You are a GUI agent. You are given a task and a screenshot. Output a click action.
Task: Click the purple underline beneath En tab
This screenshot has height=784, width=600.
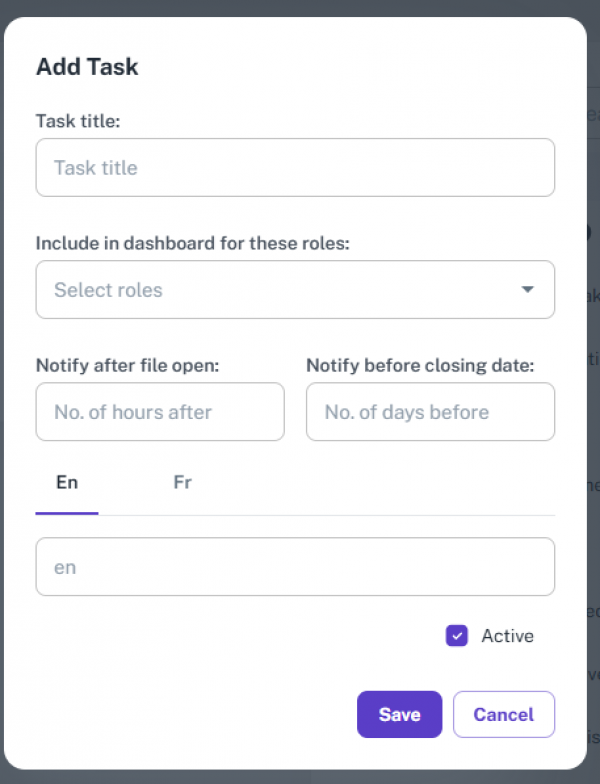click(x=67, y=513)
